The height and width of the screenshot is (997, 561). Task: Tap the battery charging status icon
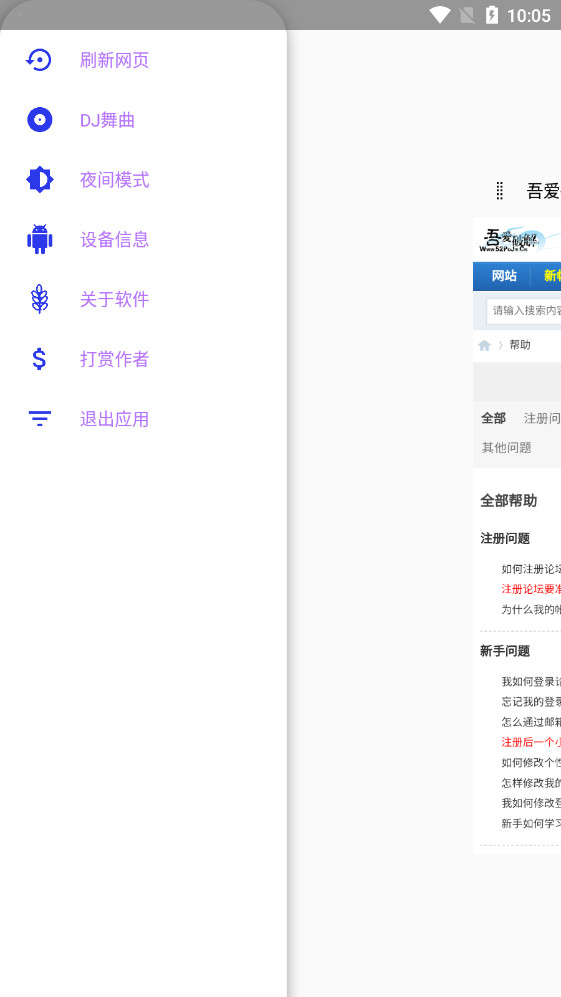point(492,15)
